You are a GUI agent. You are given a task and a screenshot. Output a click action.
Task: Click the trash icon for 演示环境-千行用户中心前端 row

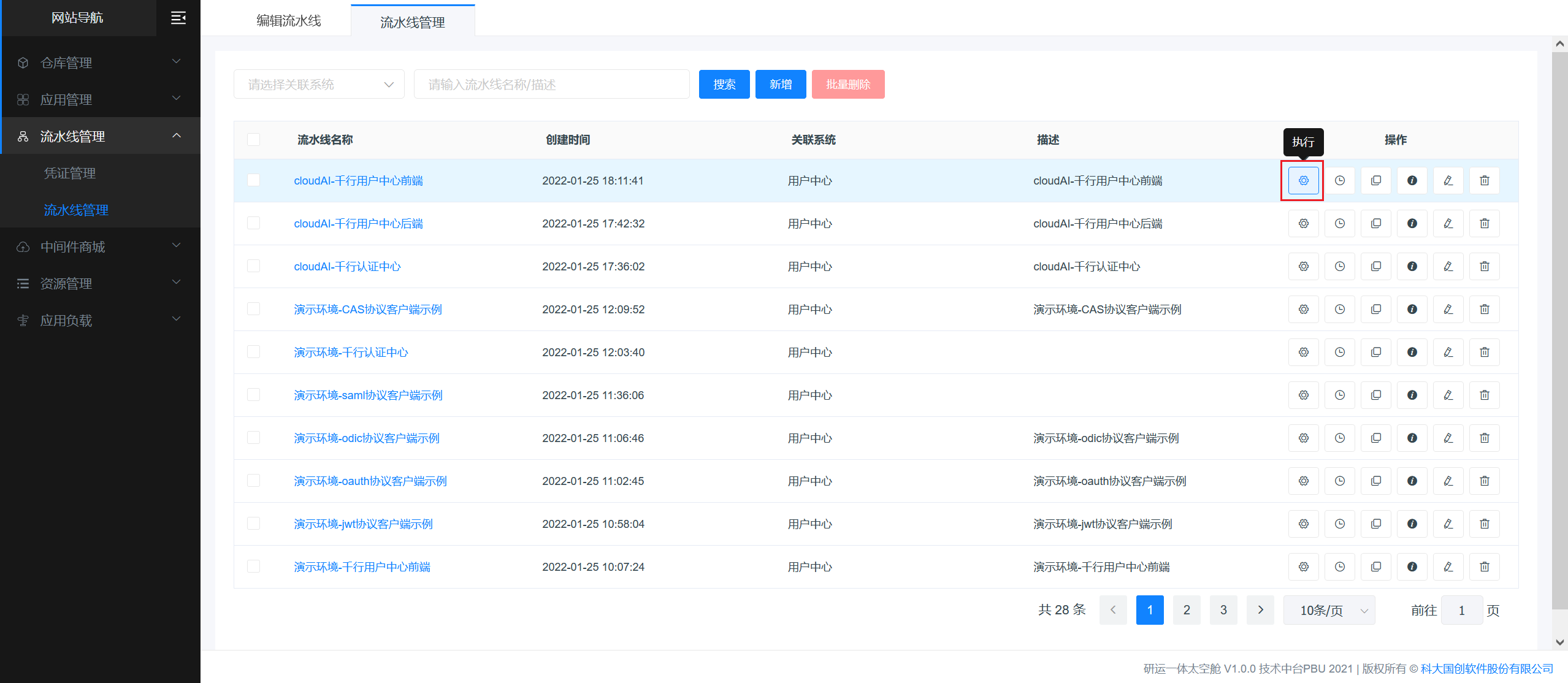(x=1484, y=567)
